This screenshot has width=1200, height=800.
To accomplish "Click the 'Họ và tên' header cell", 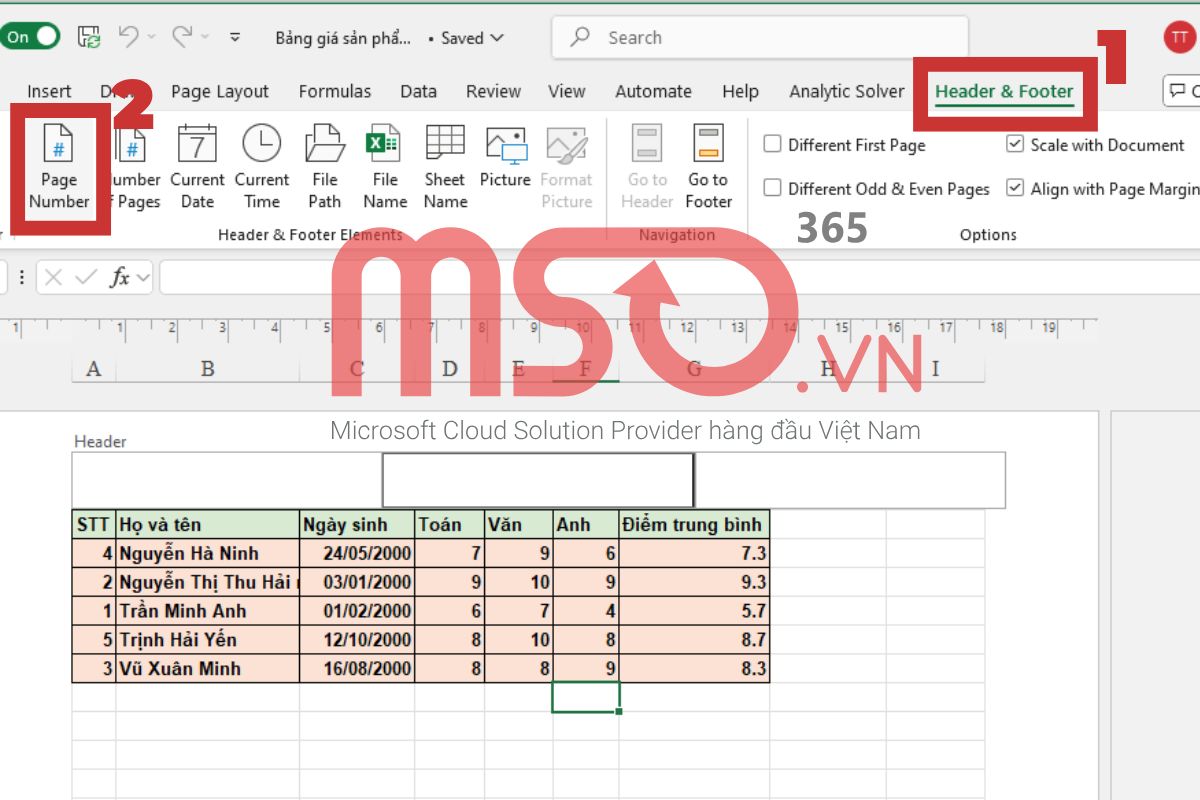I will click(208, 524).
